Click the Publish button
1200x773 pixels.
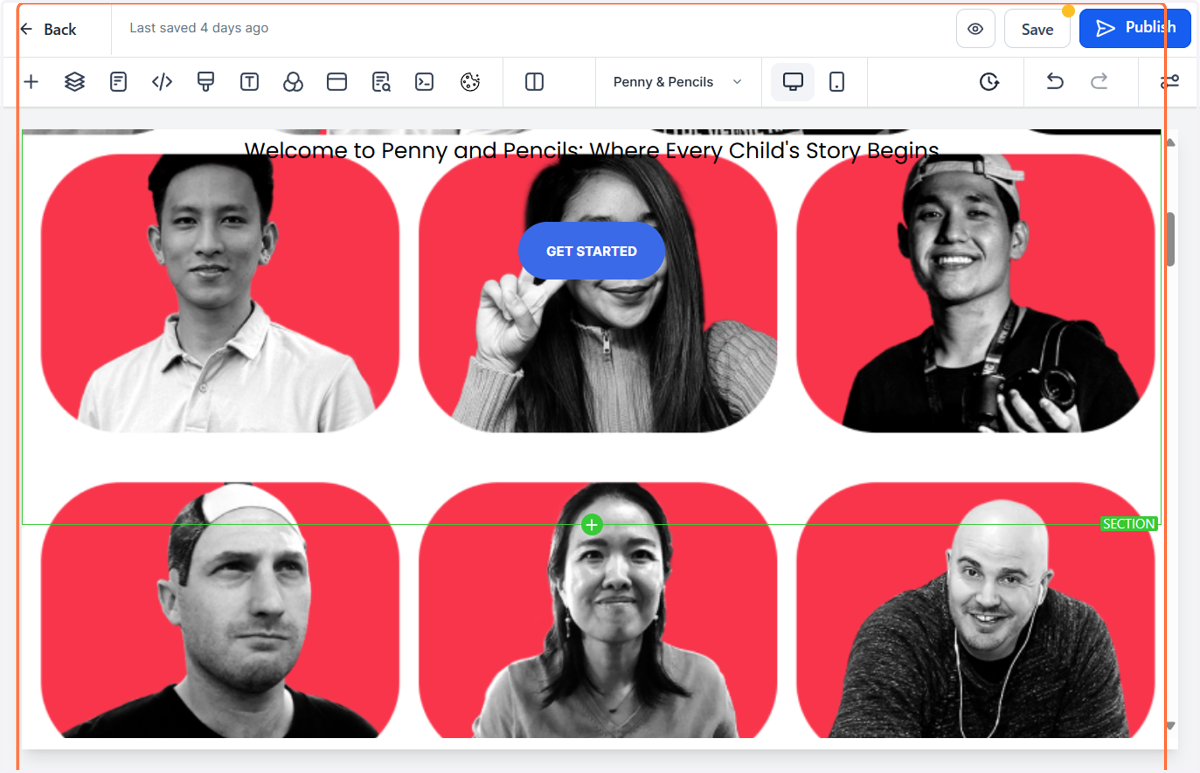coord(1134,28)
